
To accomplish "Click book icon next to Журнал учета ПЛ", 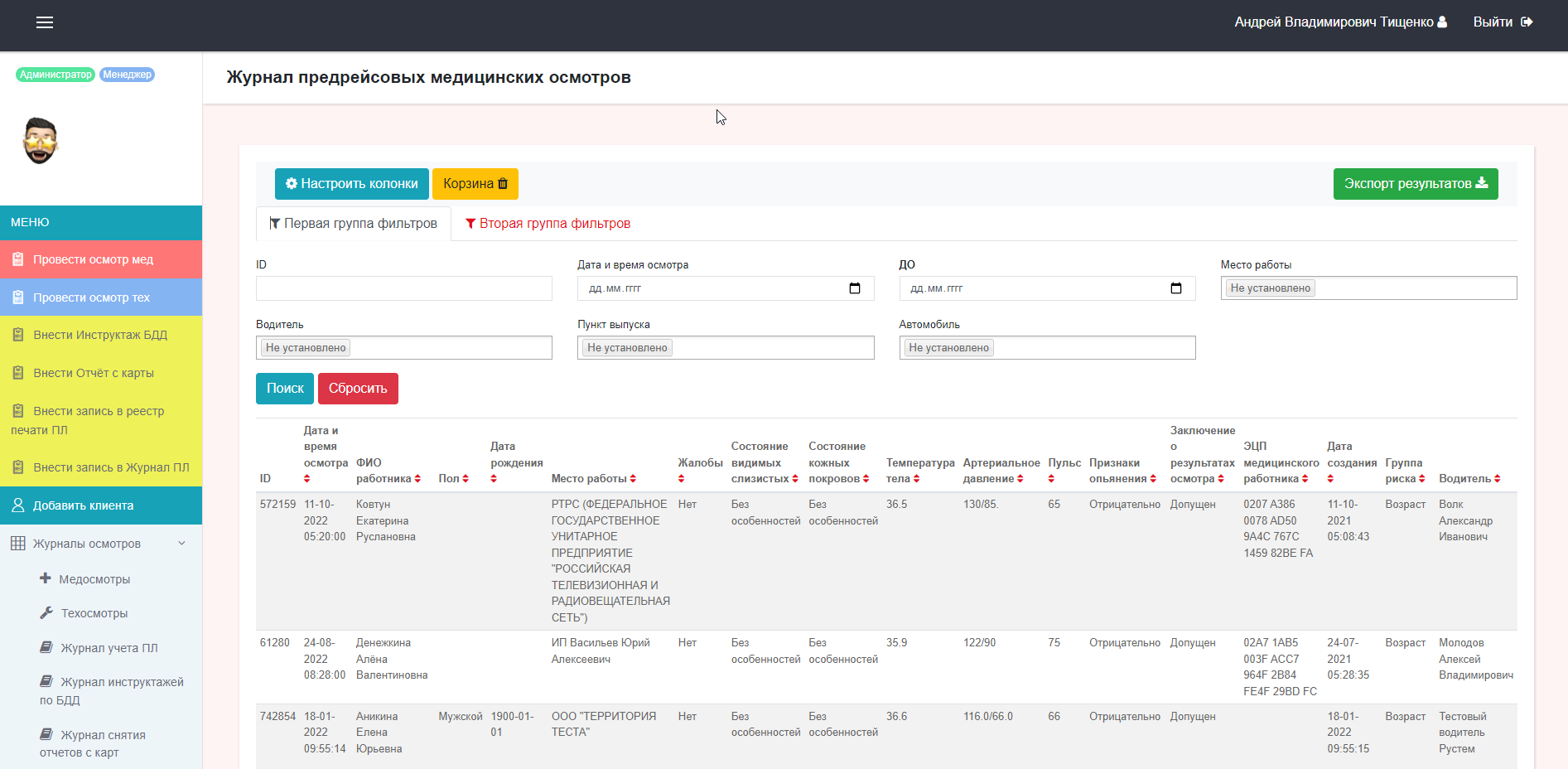I will [x=46, y=647].
